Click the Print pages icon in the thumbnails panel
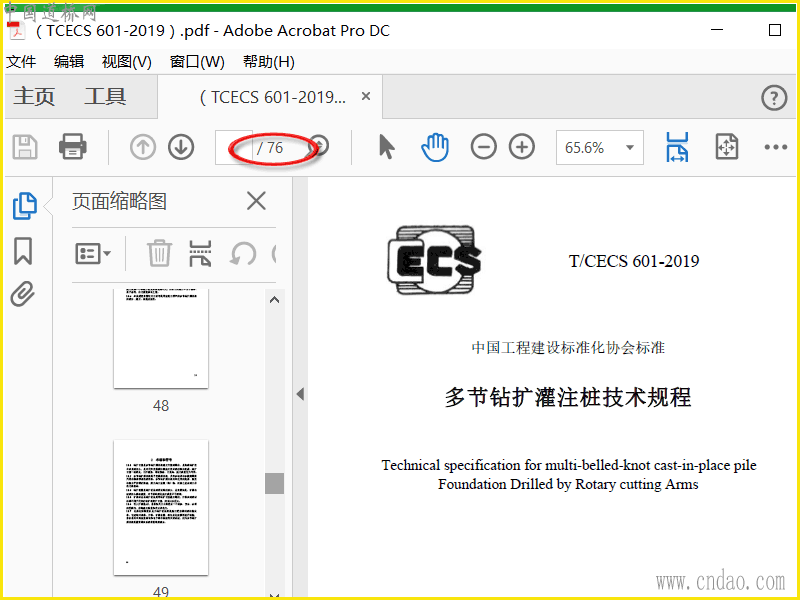800x600 pixels. click(x=200, y=253)
